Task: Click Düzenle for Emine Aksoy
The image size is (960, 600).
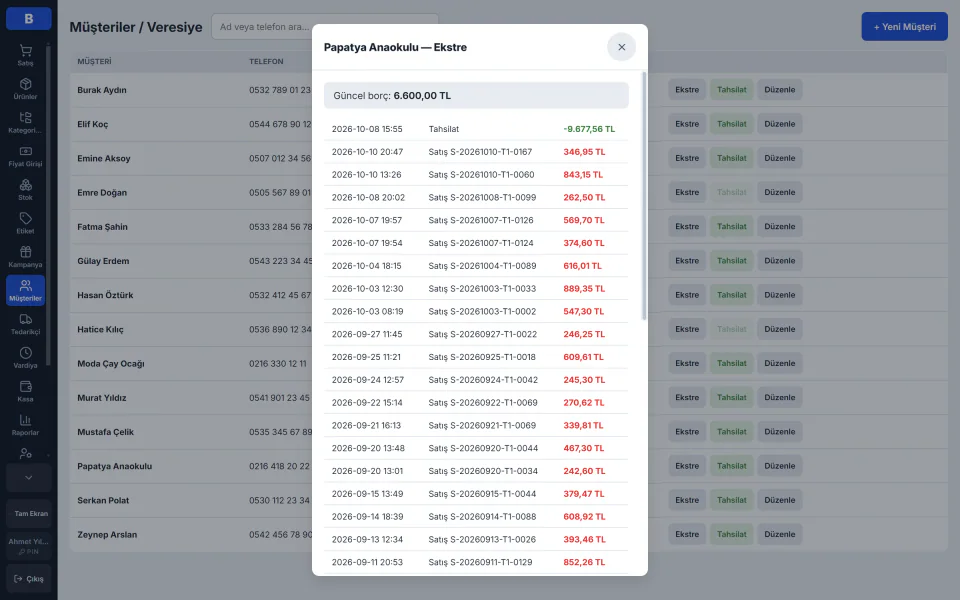Action: pyautogui.click(x=779, y=158)
